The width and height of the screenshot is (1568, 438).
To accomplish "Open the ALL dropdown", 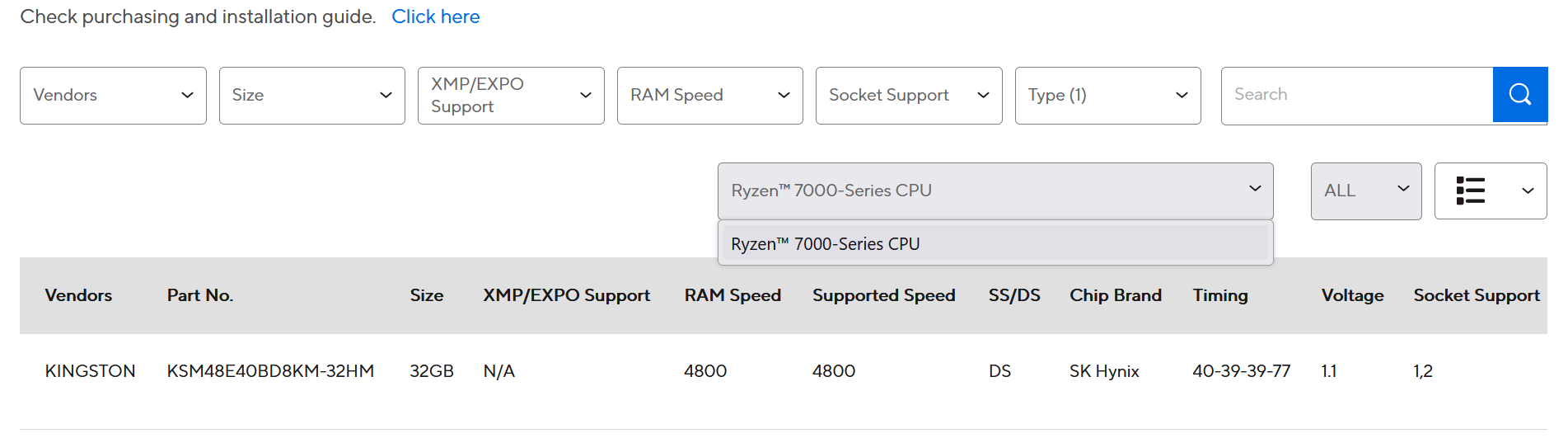I will point(1365,191).
